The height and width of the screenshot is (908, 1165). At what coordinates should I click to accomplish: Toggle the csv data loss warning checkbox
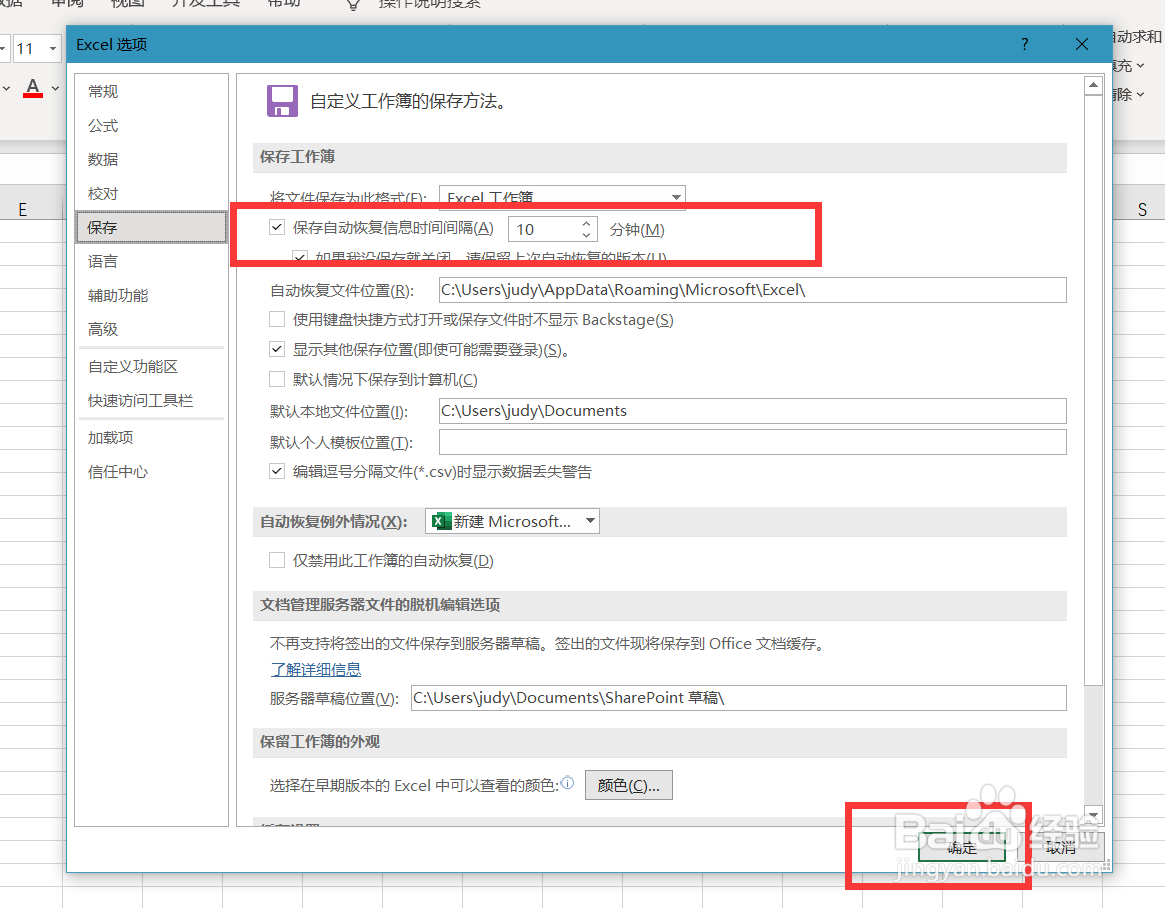pos(277,471)
